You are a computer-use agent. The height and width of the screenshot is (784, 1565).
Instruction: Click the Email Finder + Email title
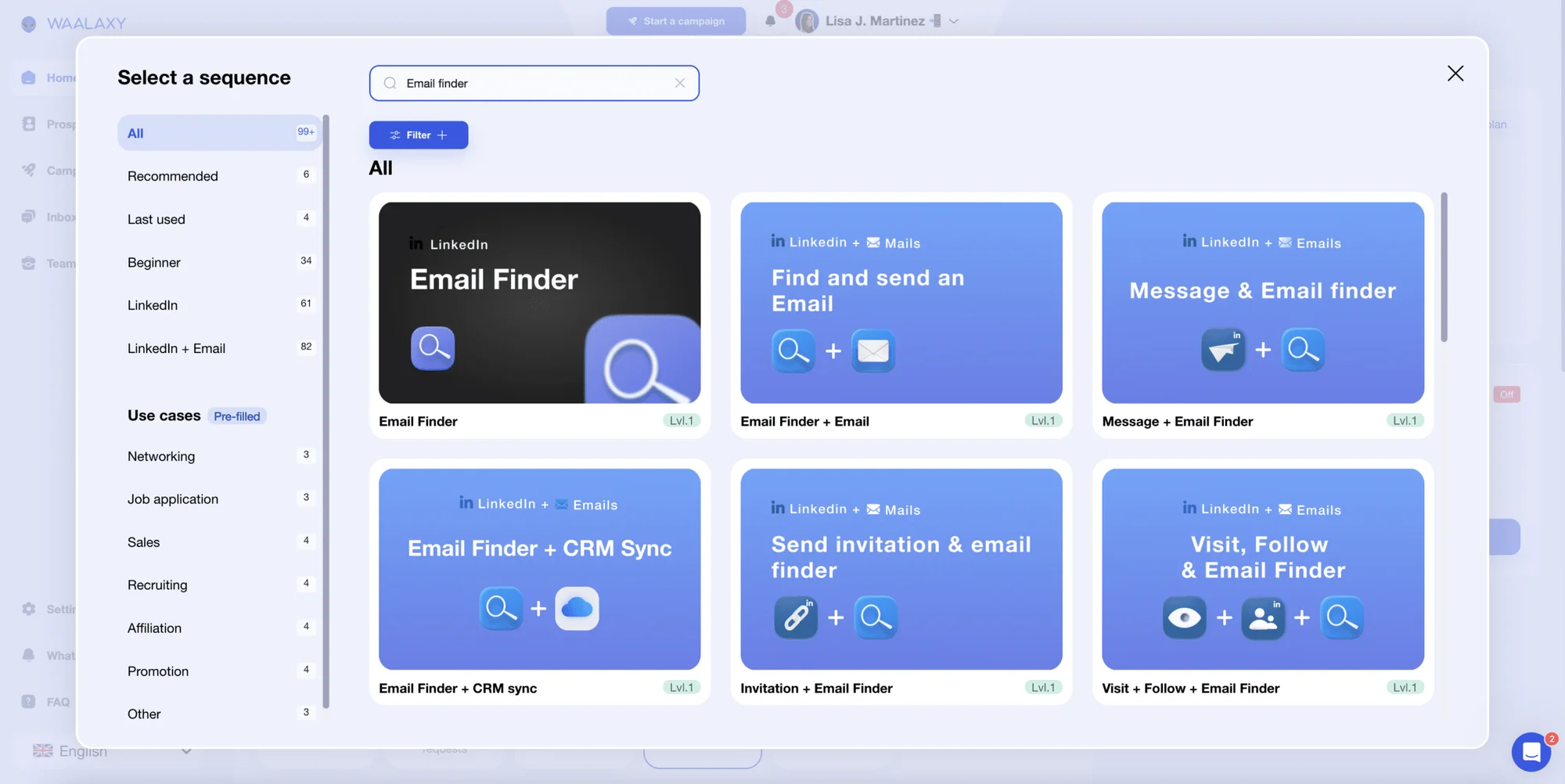point(804,422)
